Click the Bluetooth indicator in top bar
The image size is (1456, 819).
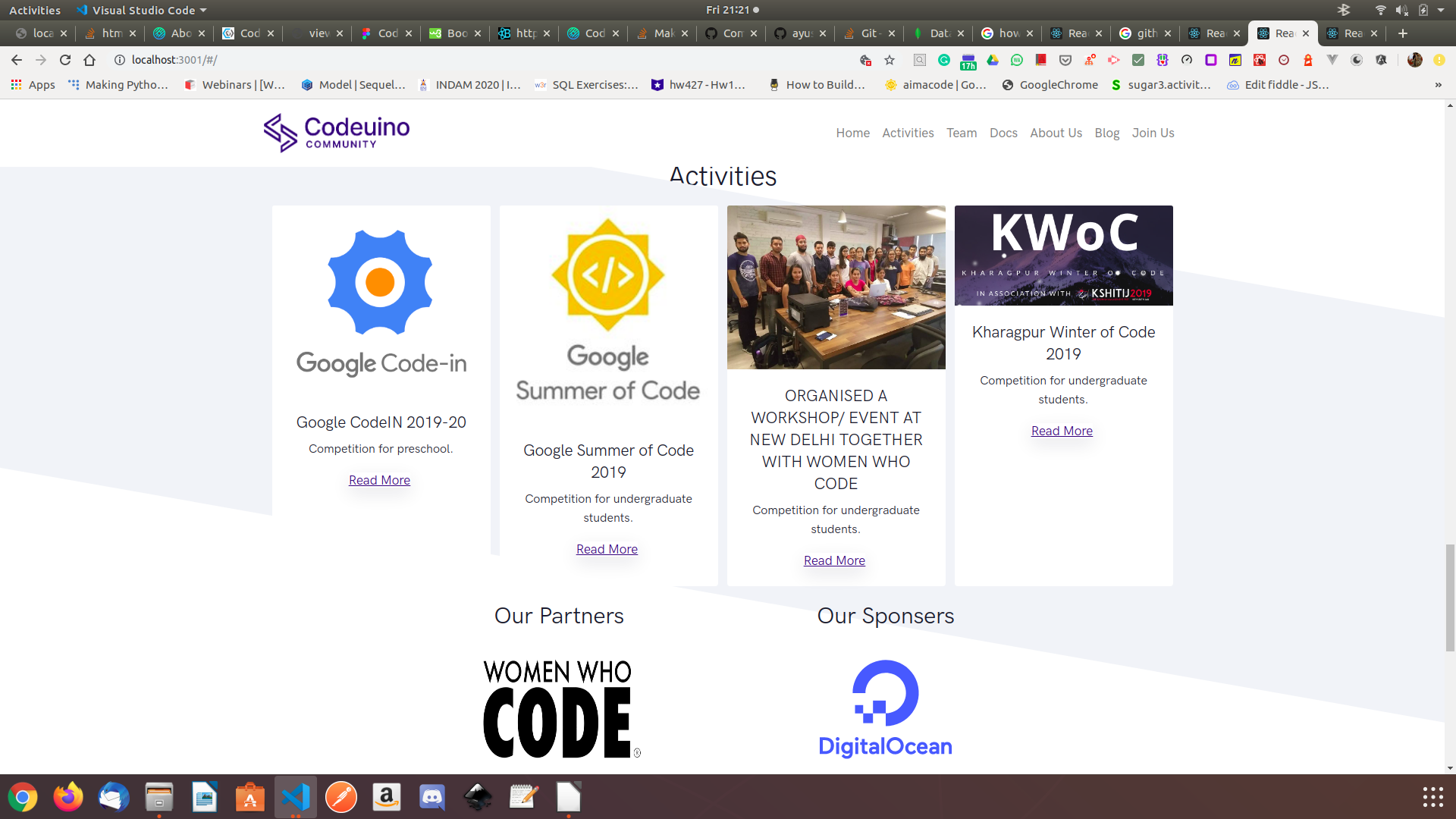tap(1344, 10)
